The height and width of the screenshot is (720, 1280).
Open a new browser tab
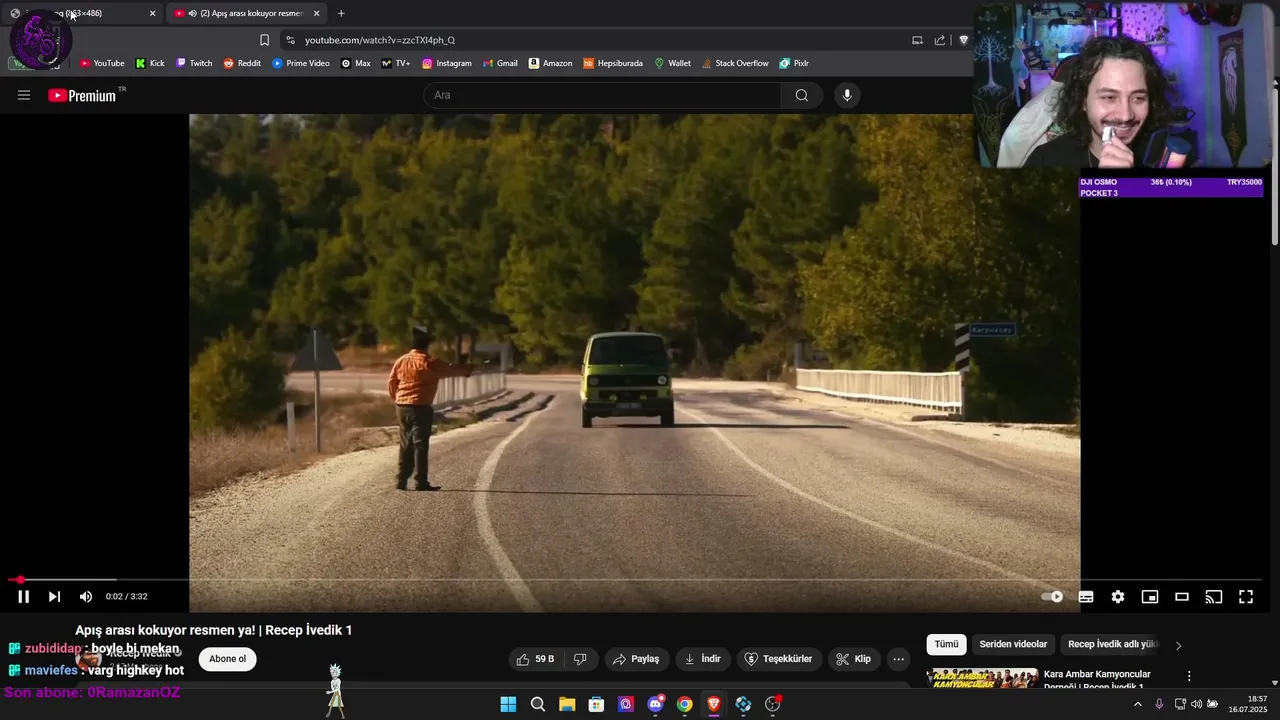pos(341,13)
